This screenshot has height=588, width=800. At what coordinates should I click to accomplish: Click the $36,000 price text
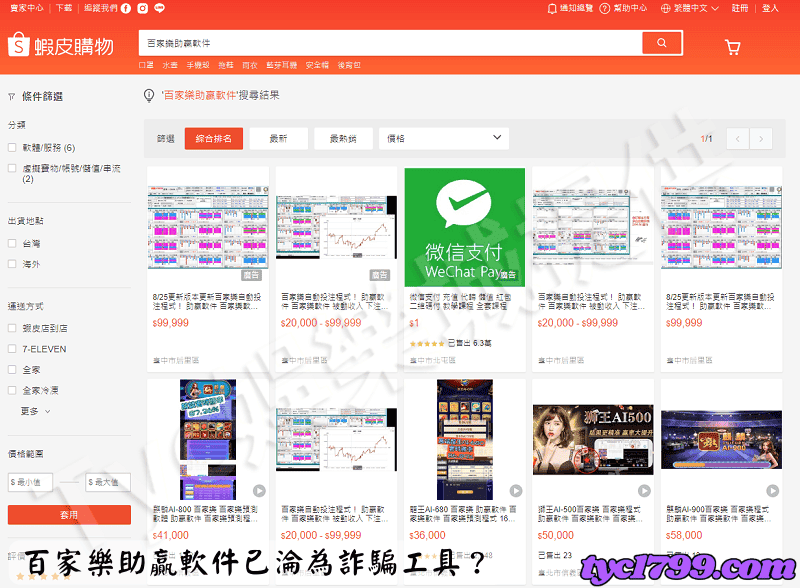click(x=428, y=535)
